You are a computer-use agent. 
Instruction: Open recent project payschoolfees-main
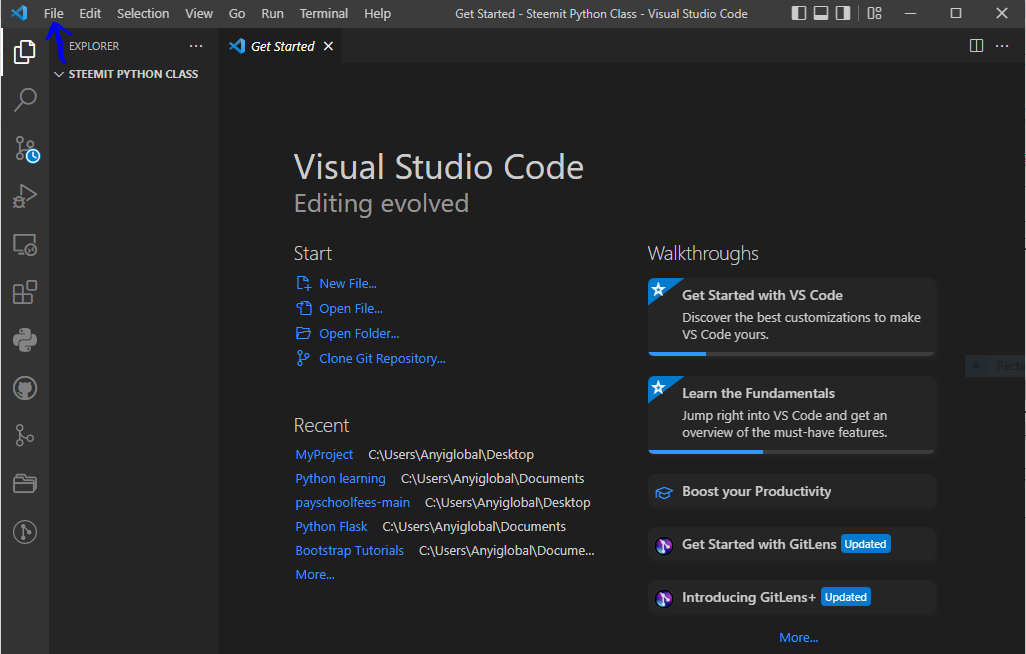(x=352, y=503)
